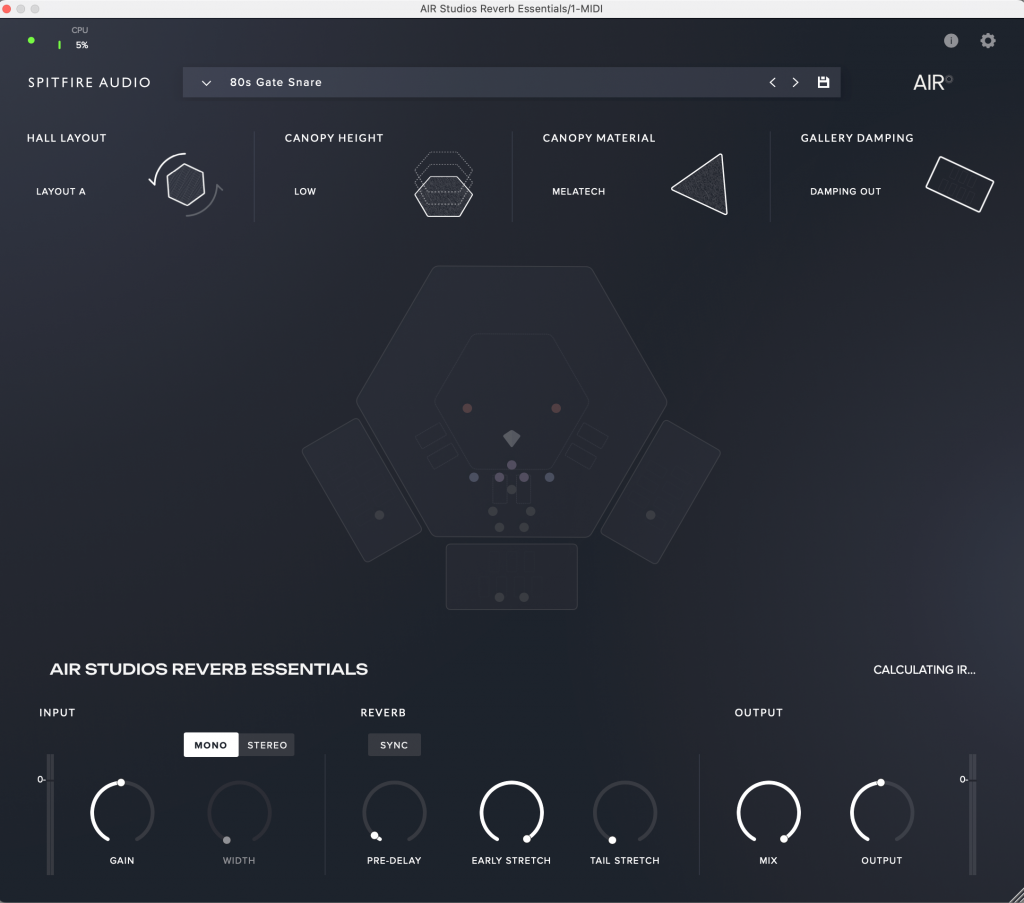Click the MELATECH canopy material label
The image size is (1024, 903).
click(579, 191)
